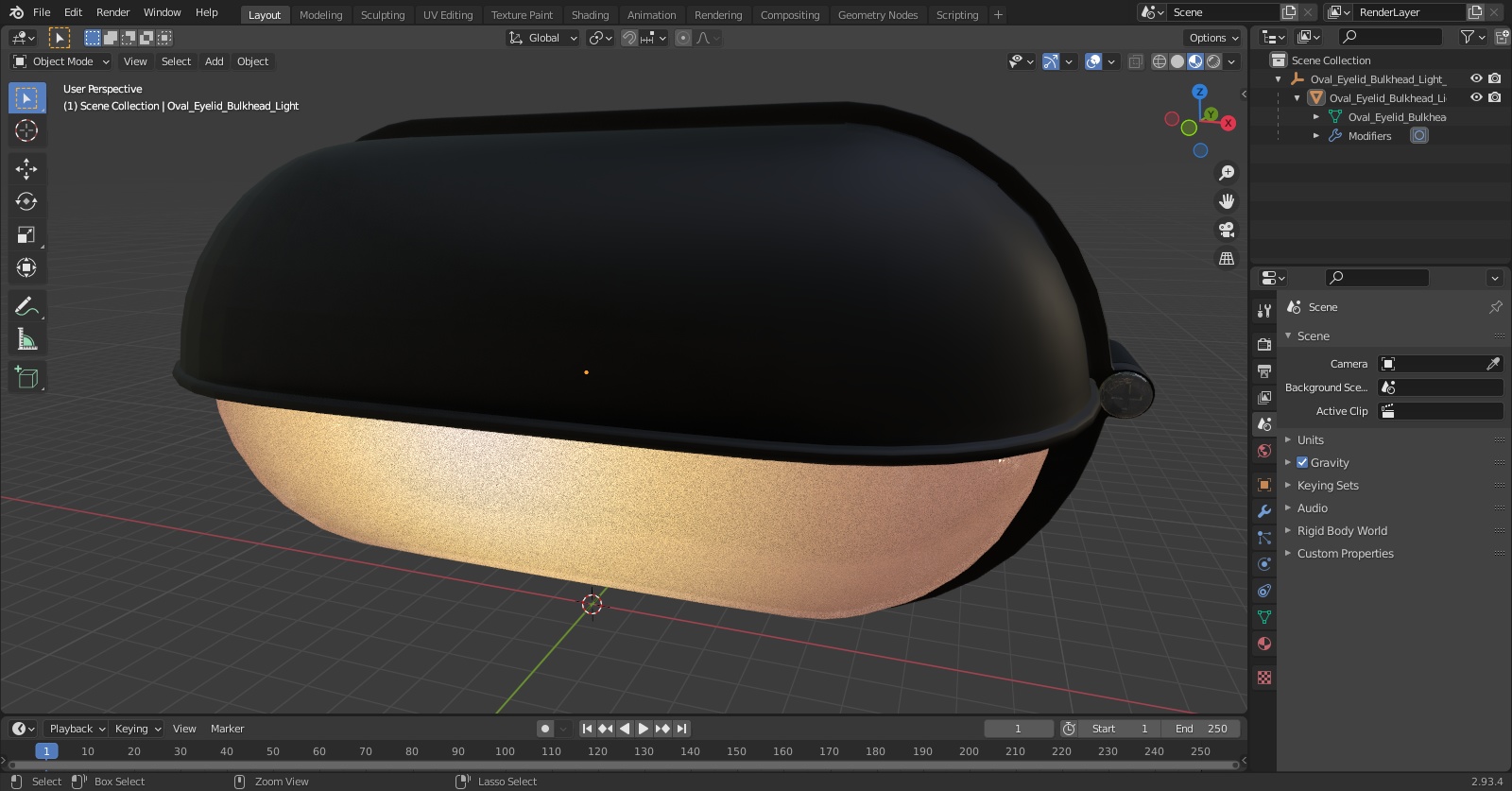Open the Modifier properties wrench tab
The height and width of the screenshot is (791, 1512).
[1264, 511]
